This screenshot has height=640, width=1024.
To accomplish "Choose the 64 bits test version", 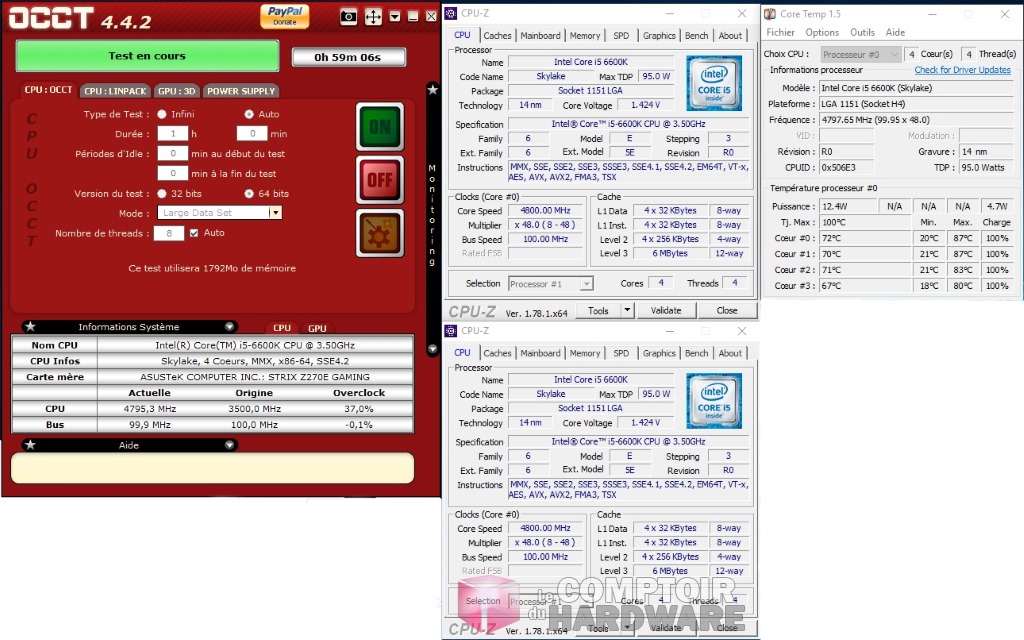I will coord(249,193).
